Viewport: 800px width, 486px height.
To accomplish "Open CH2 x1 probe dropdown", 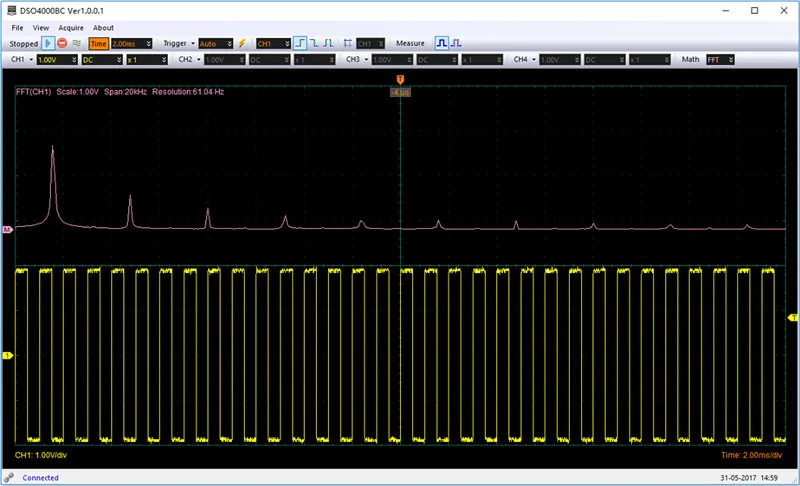I will pos(314,60).
